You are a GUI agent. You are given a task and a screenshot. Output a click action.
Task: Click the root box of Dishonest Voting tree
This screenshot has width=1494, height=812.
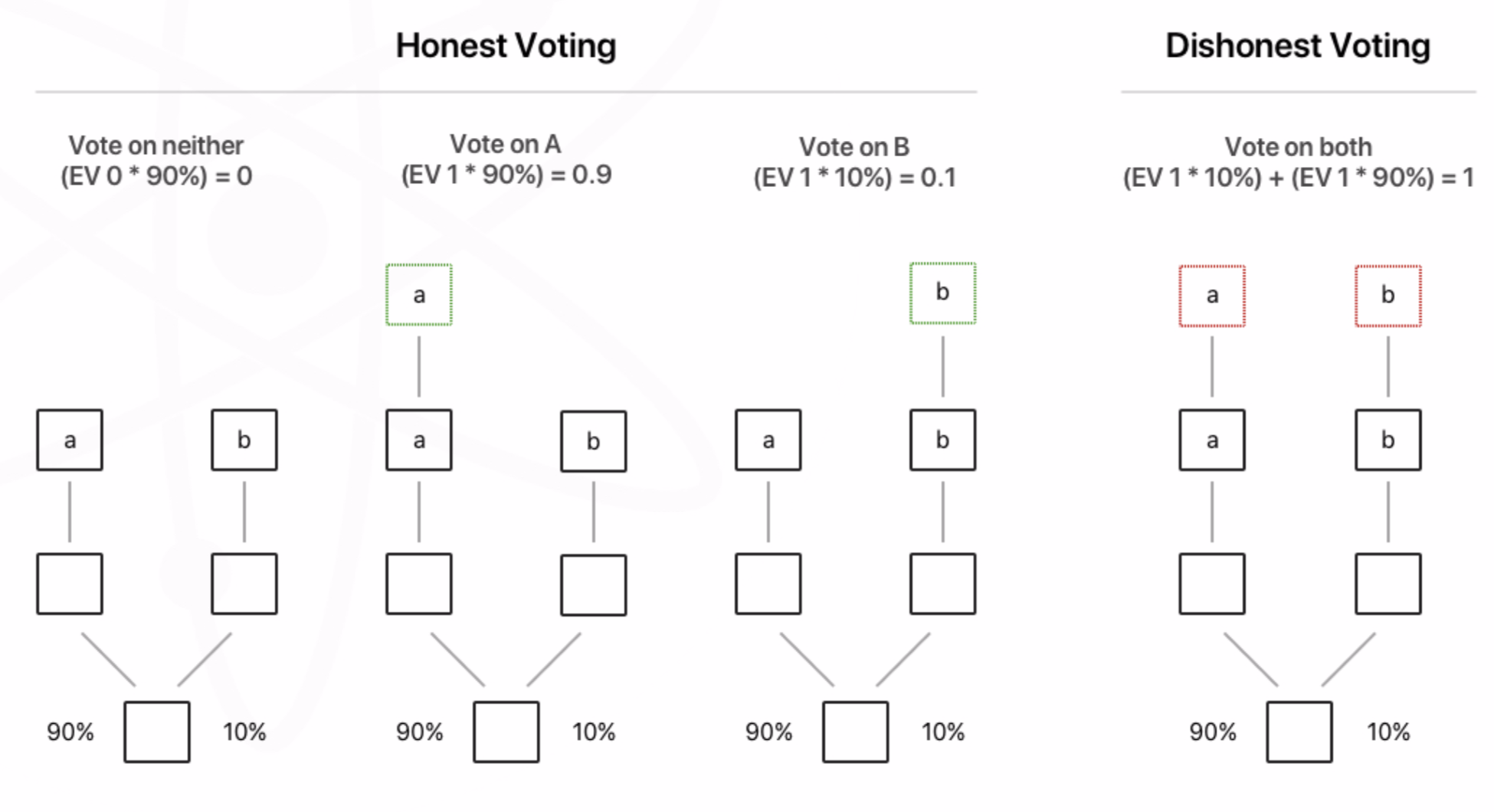click(x=1299, y=732)
